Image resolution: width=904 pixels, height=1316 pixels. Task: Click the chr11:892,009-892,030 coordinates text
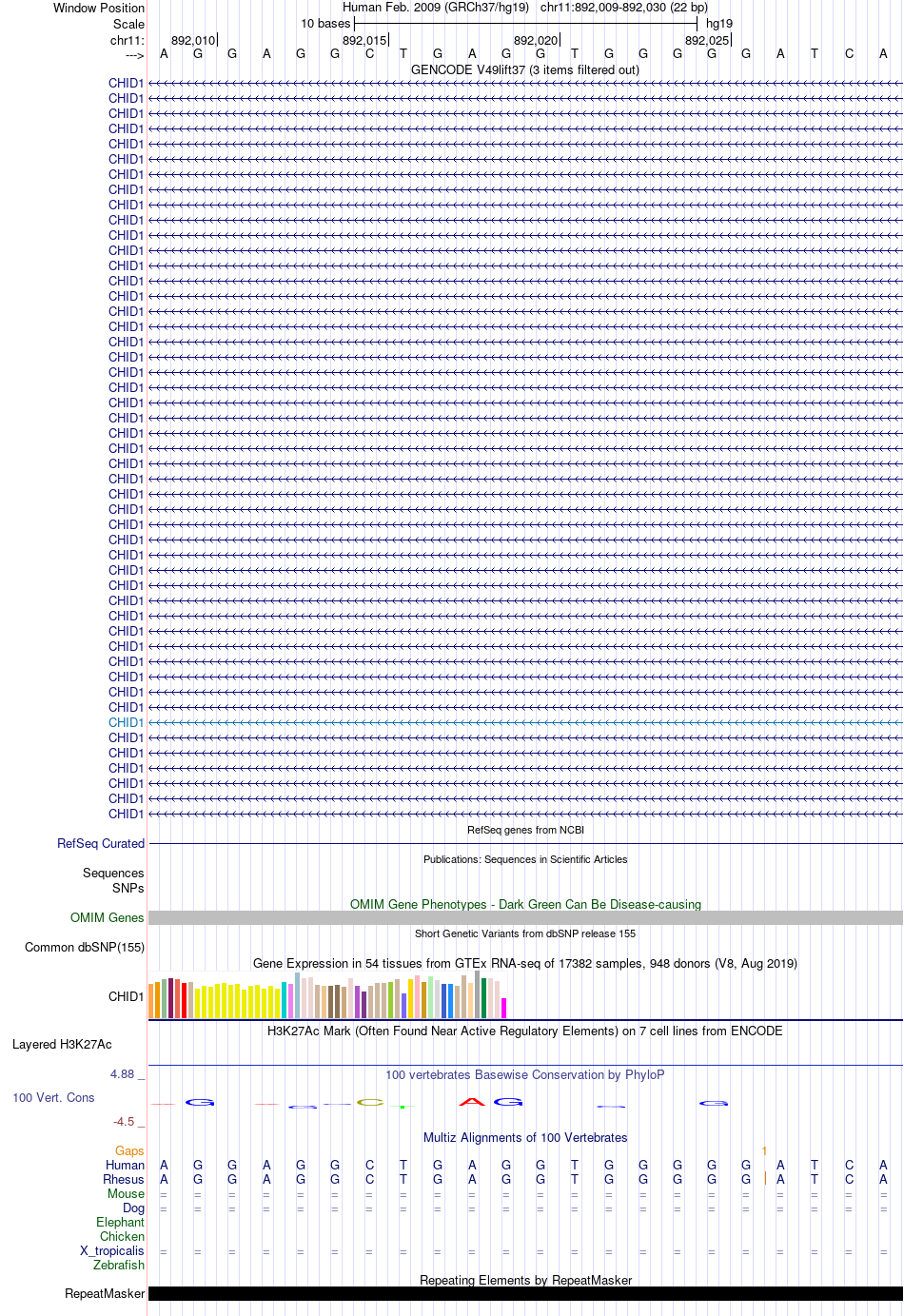[x=624, y=7]
